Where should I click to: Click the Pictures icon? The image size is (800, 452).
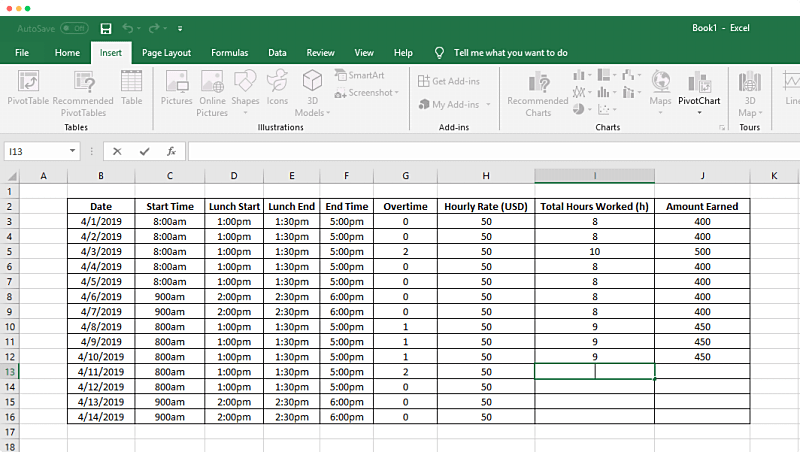pos(176,82)
